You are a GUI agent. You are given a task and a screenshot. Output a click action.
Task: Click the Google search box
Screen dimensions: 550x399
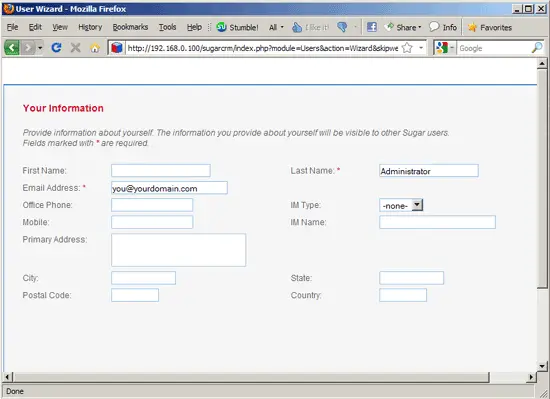tap(494, 48)
